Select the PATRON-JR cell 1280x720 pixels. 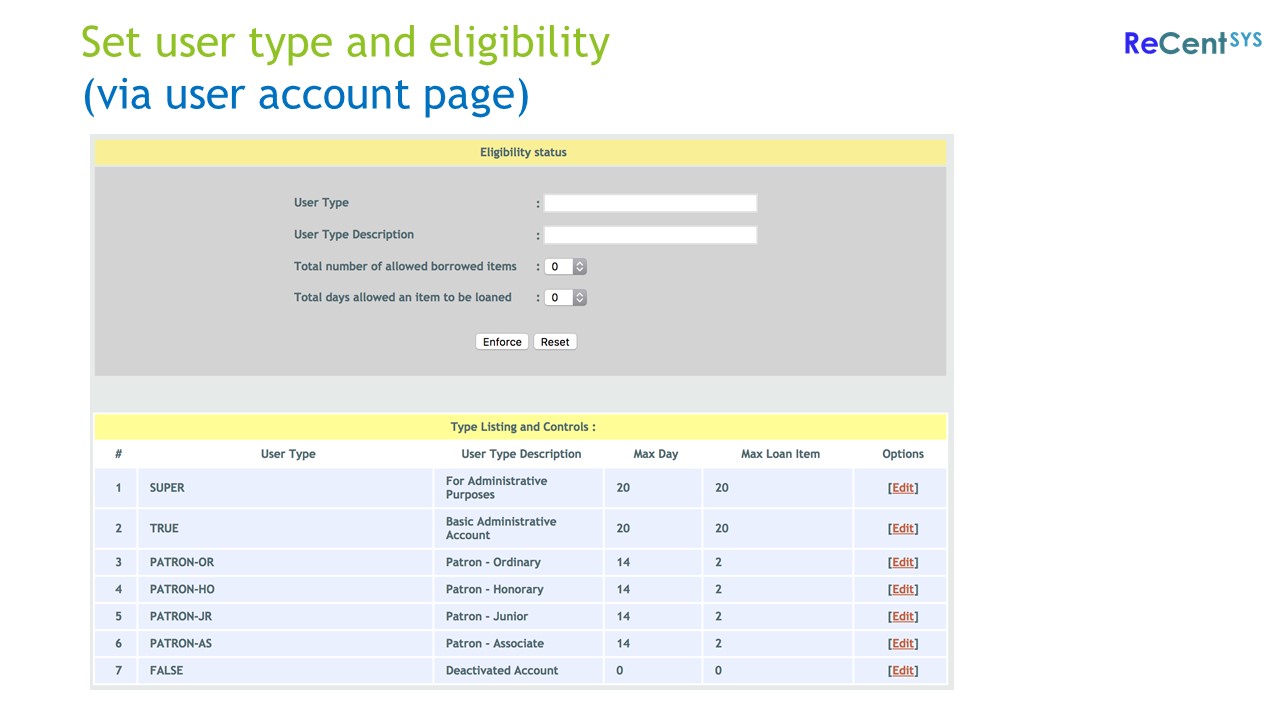(287, 617)
